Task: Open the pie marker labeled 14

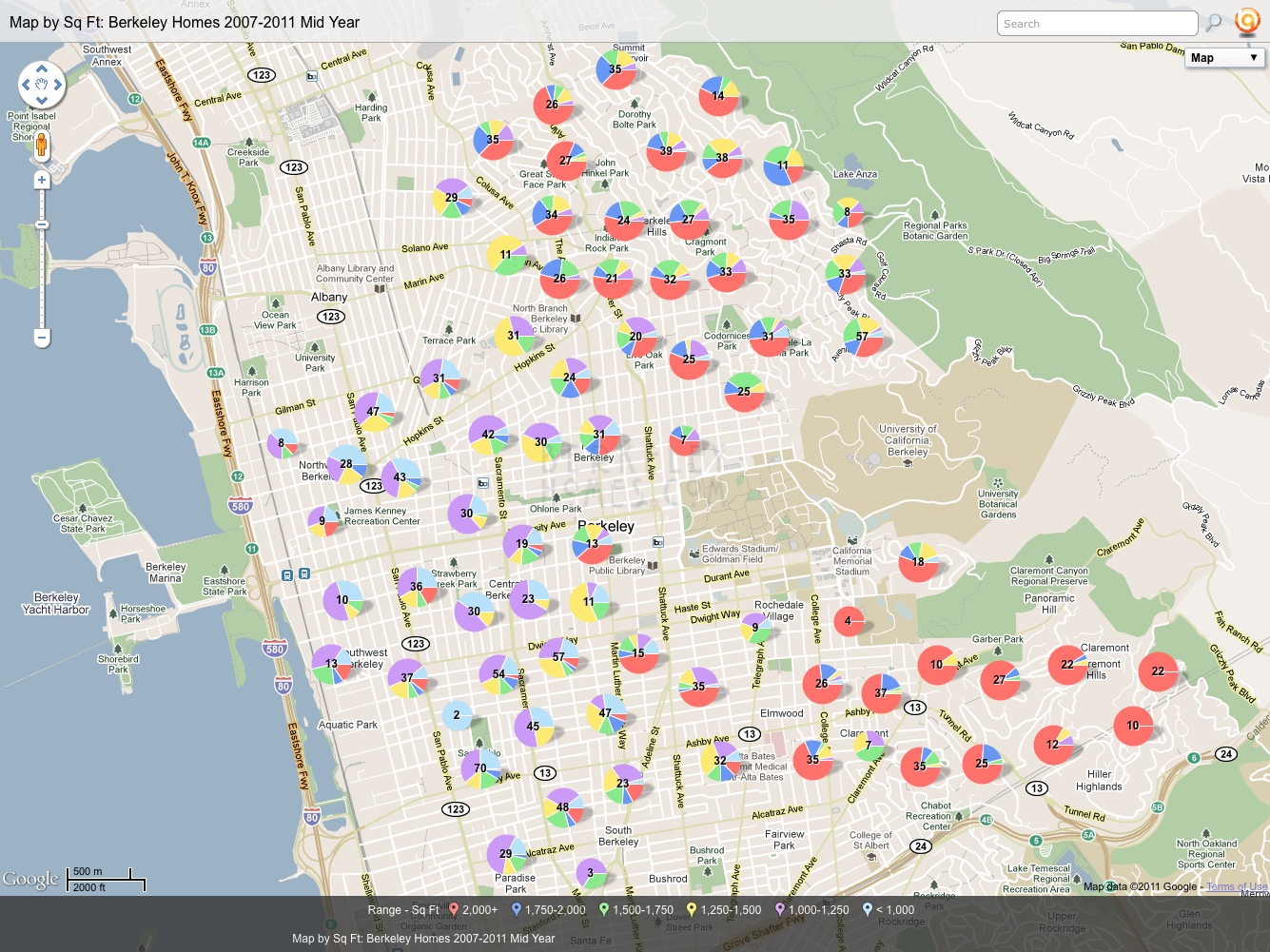Action: (718, 96)
